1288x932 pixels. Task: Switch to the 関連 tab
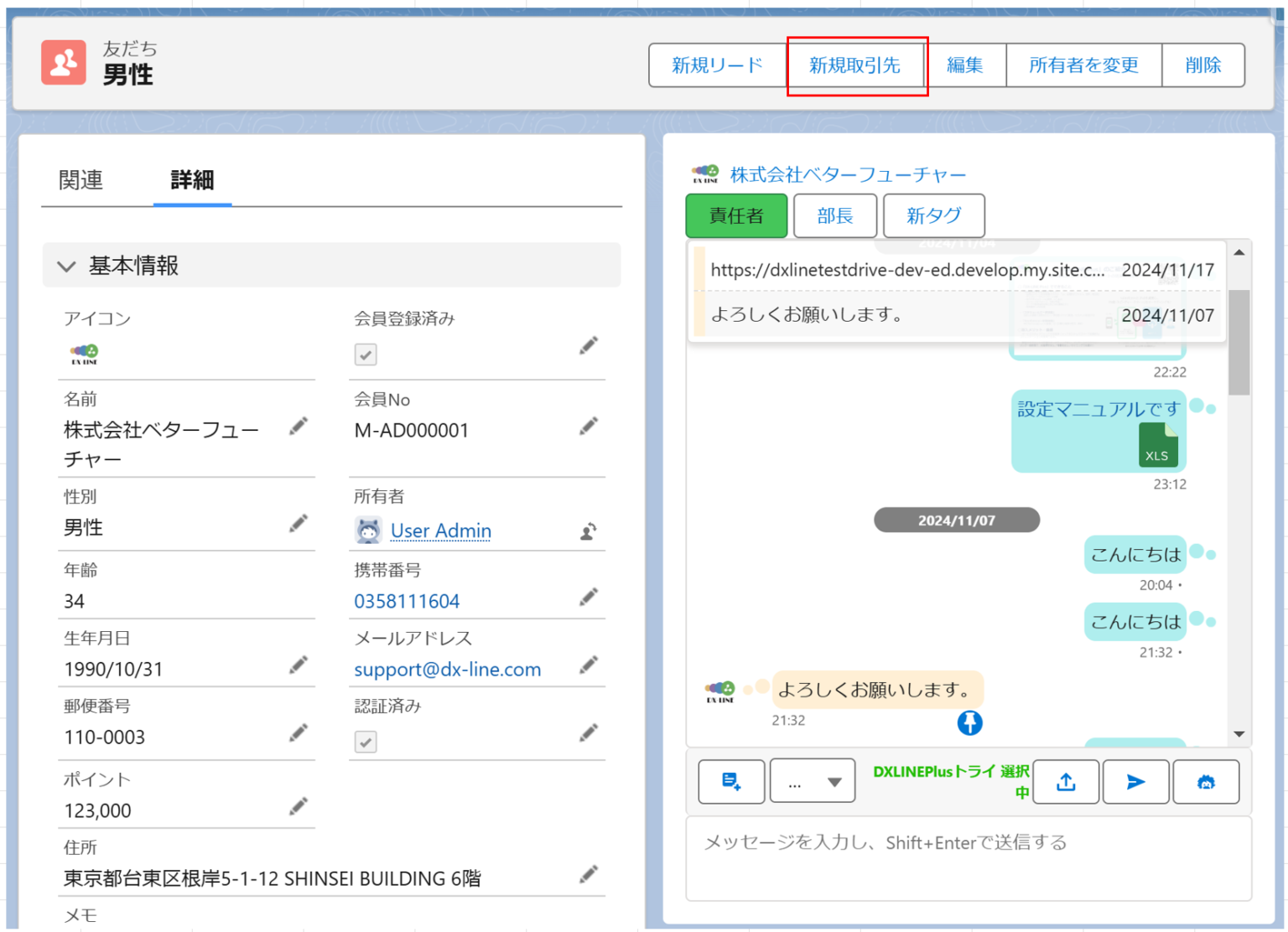[x=80, y=180]
